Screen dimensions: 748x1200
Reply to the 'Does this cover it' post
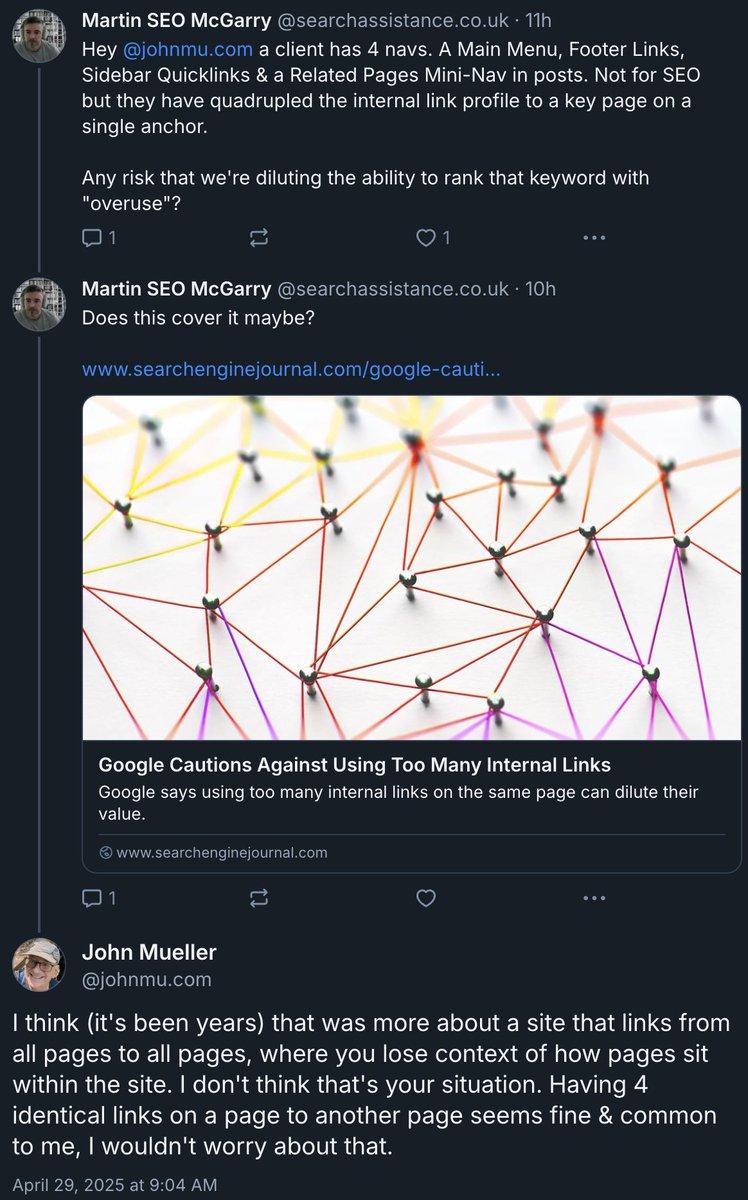click(x=98, y=898)
